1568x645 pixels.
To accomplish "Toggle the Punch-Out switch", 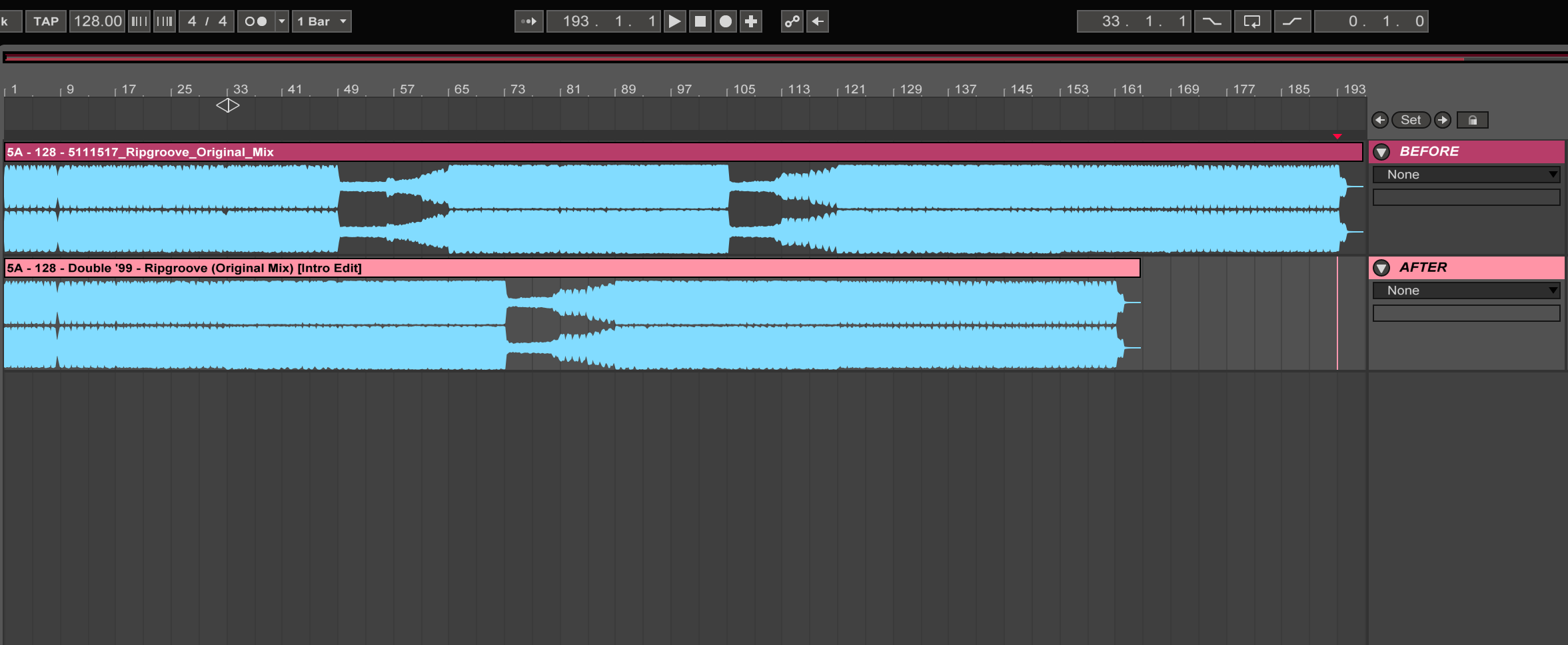I will tap(1292, 21).
